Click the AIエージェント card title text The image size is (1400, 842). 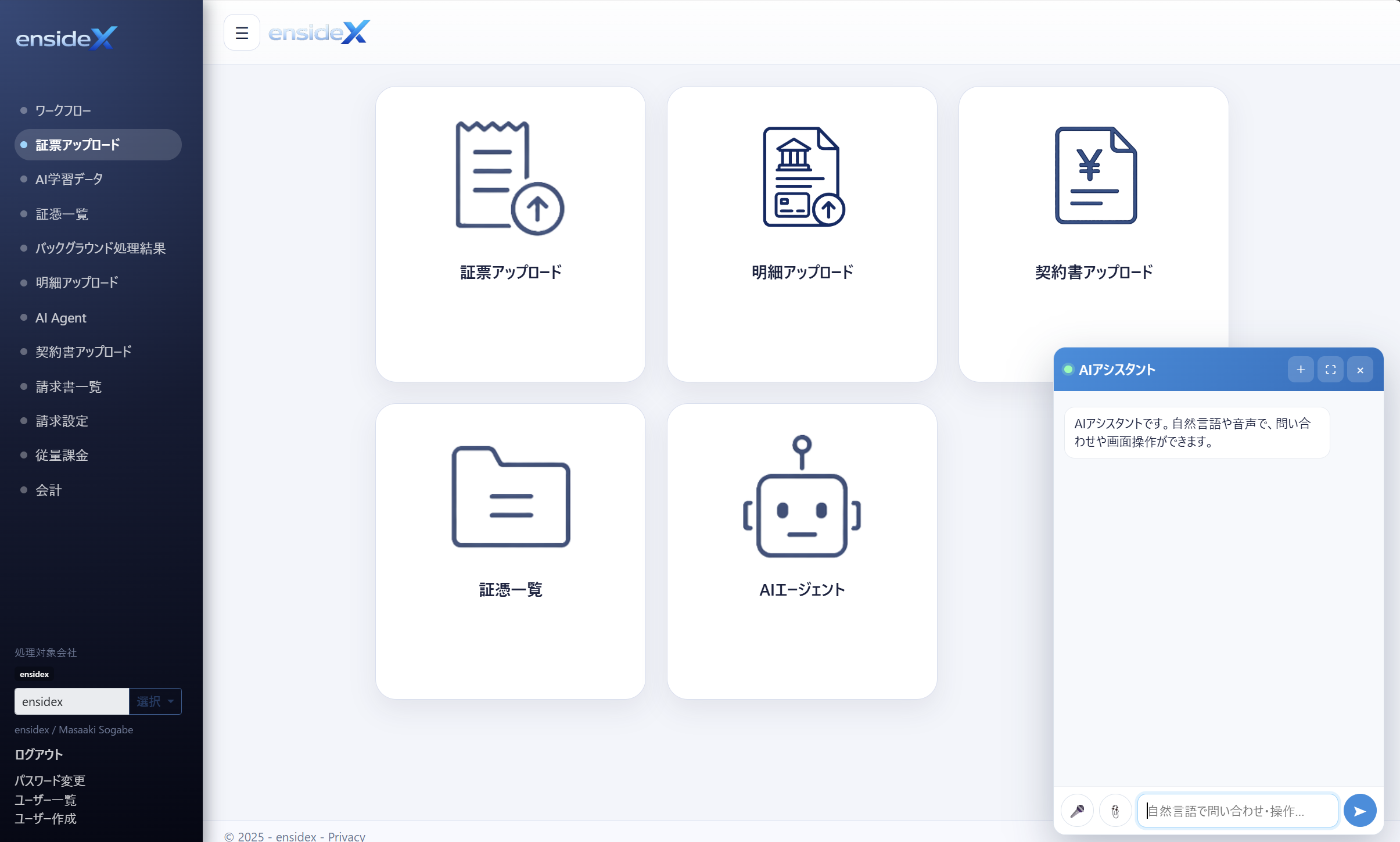point(802,589)
